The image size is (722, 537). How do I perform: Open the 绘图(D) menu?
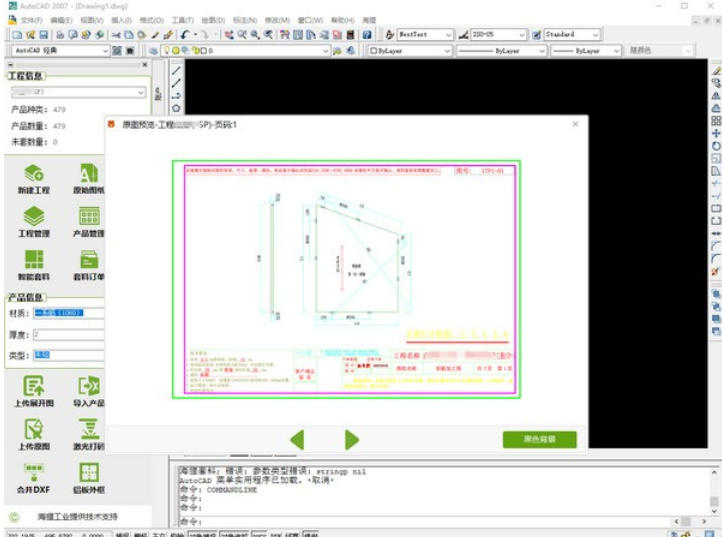[x=211, y=20]
